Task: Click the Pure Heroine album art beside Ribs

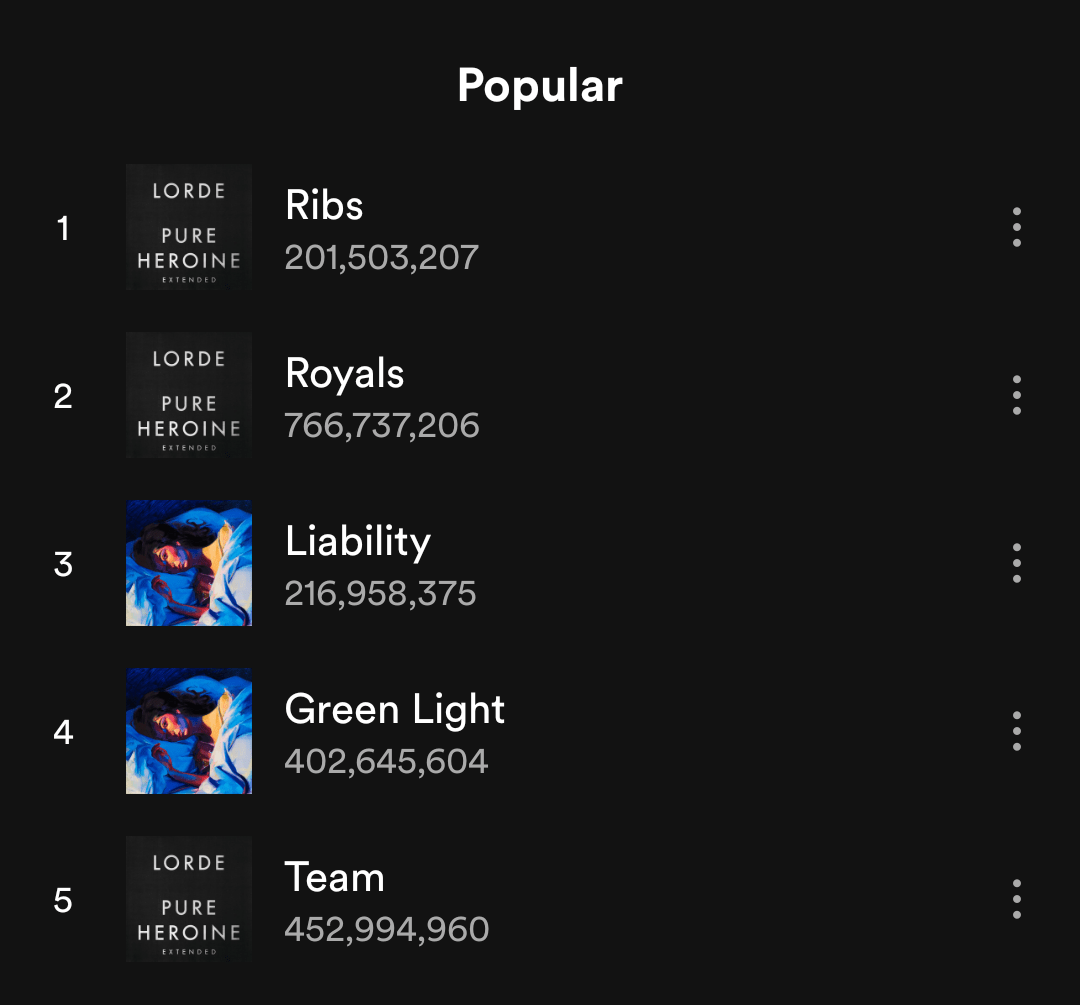Action: point(189,227)
